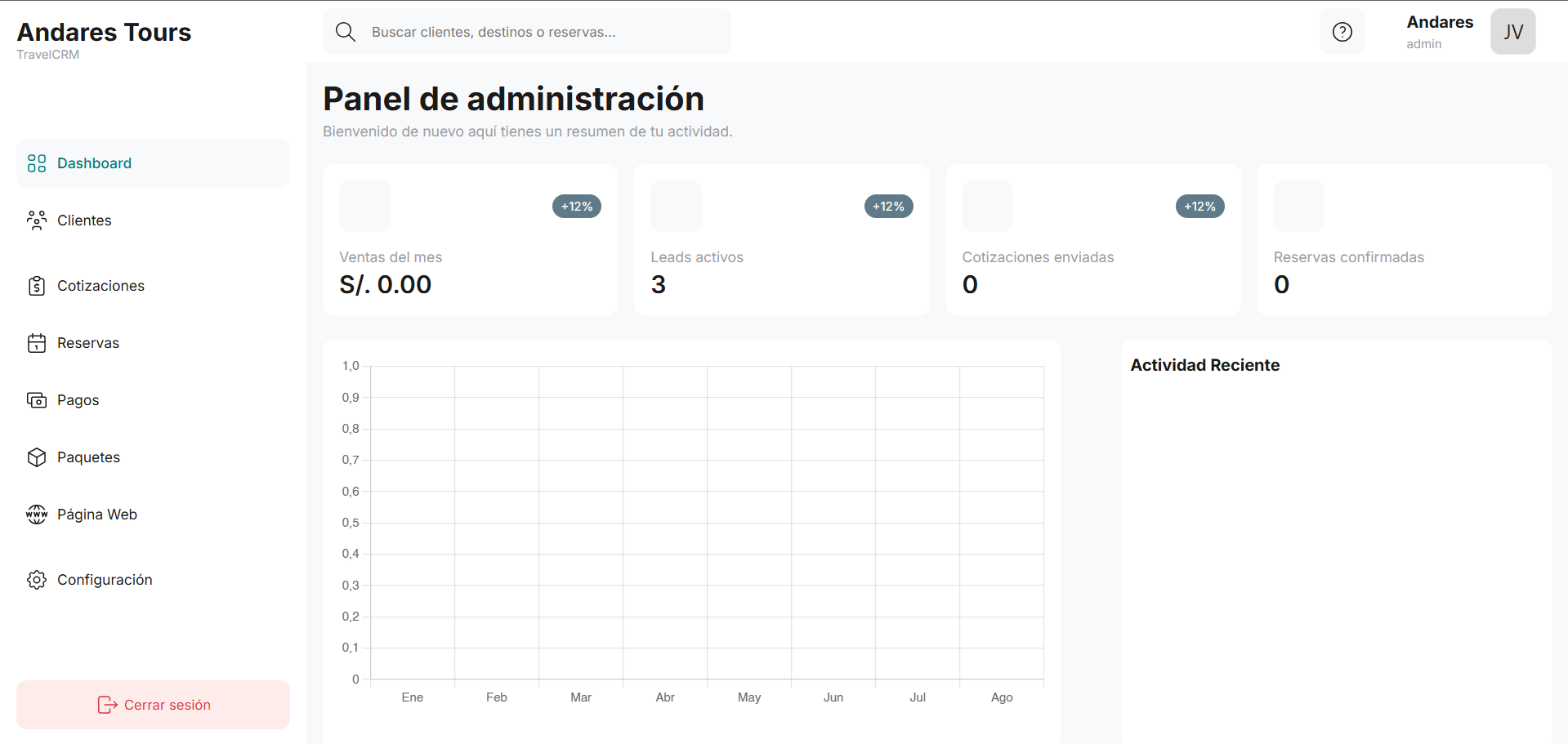Click the Cotizaciones enviadas card label
Screen dimensions: 1568x744
point(1038,257)
